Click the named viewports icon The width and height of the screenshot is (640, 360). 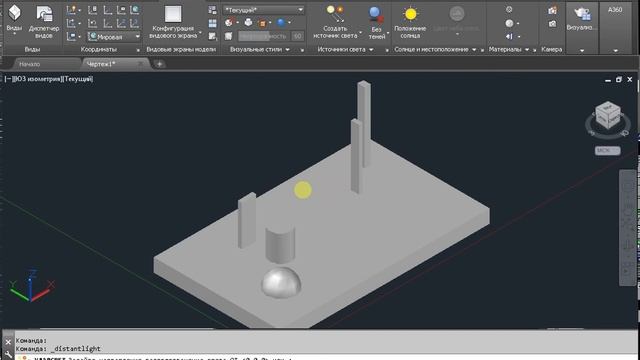[x=212, y=10]
